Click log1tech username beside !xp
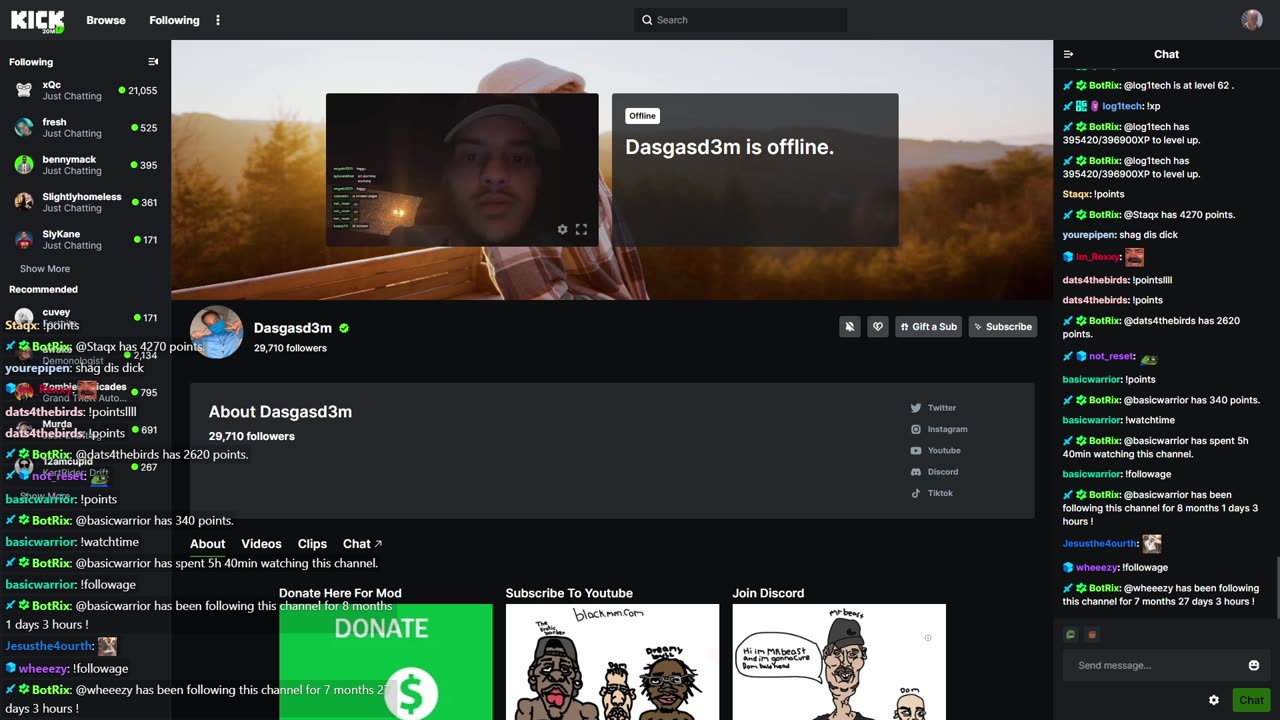The height and width of the screenshot is (720, 1280). pyautogui.click(x=1121, y=106)
